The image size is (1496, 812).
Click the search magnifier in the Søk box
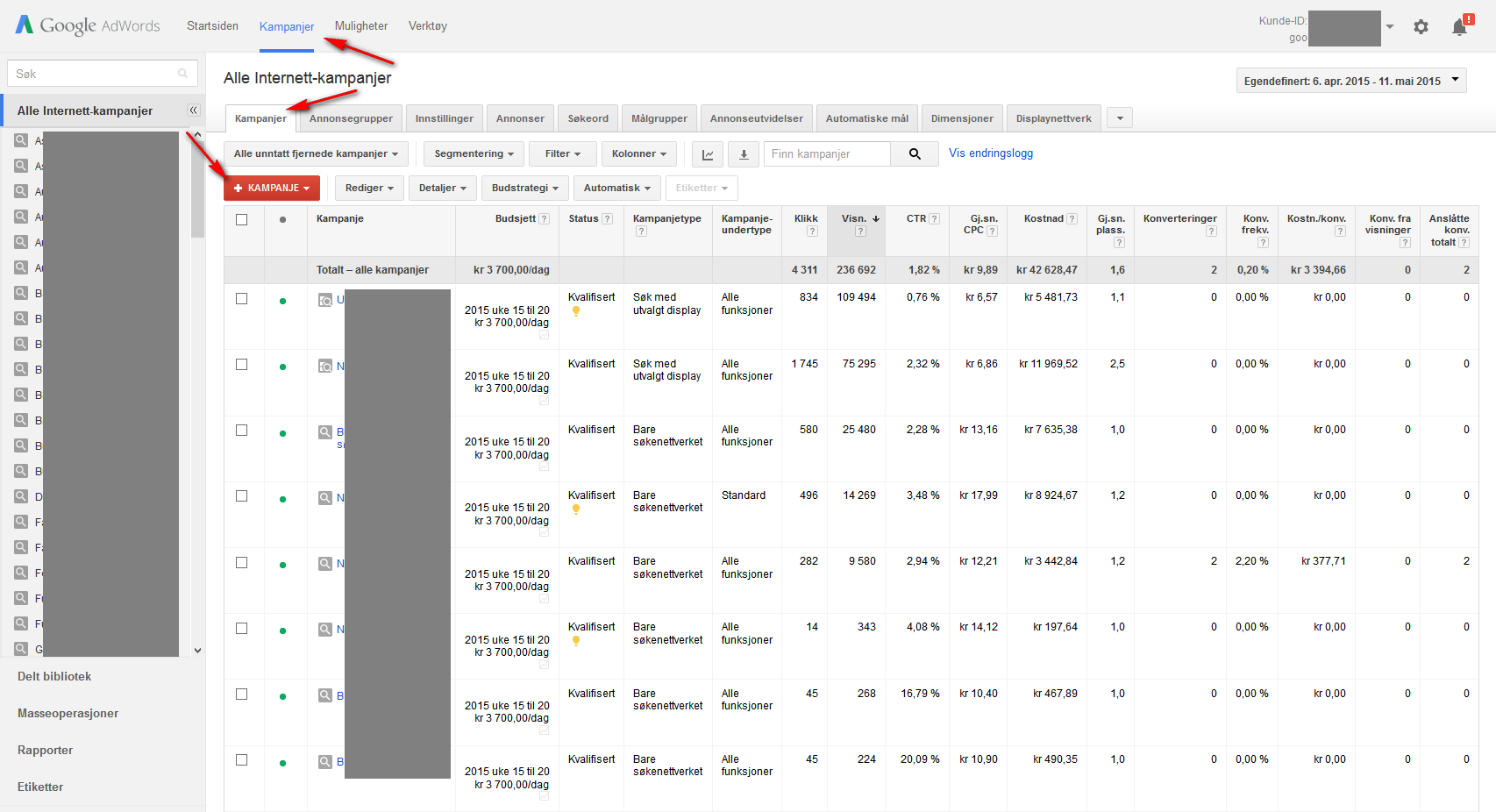click(x=183, y=74)
